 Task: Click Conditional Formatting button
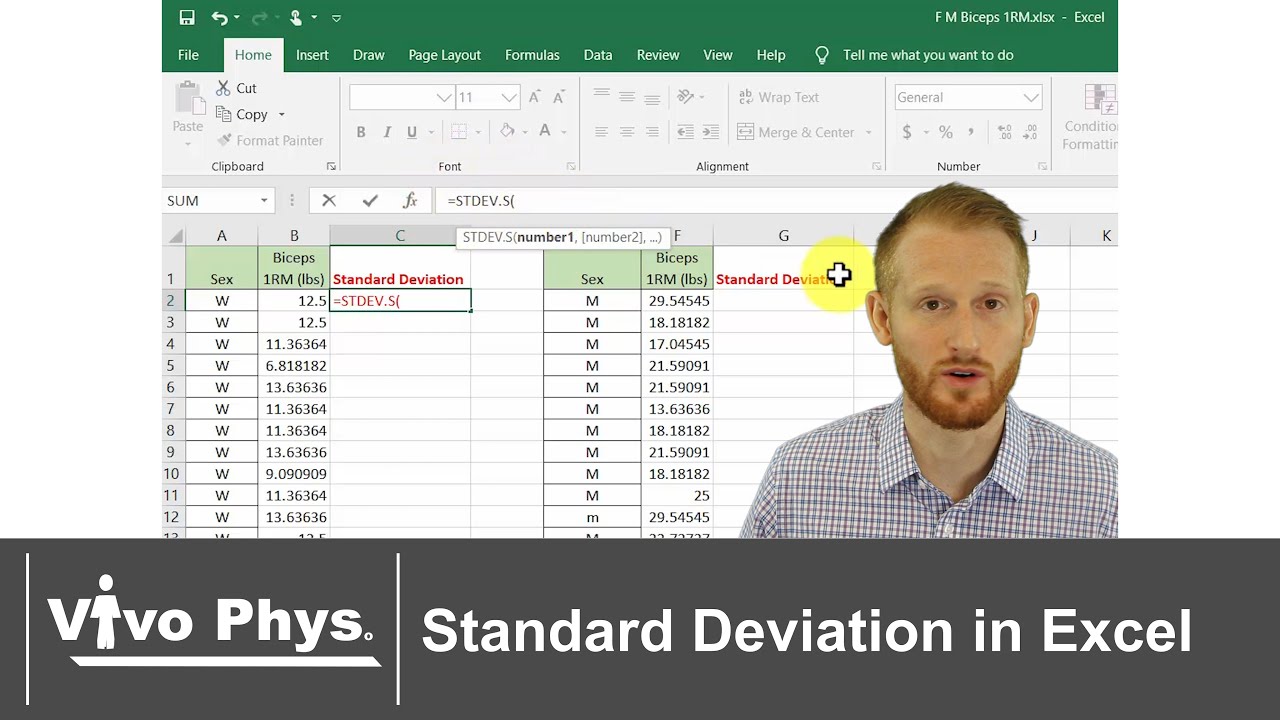[1090, 117]
